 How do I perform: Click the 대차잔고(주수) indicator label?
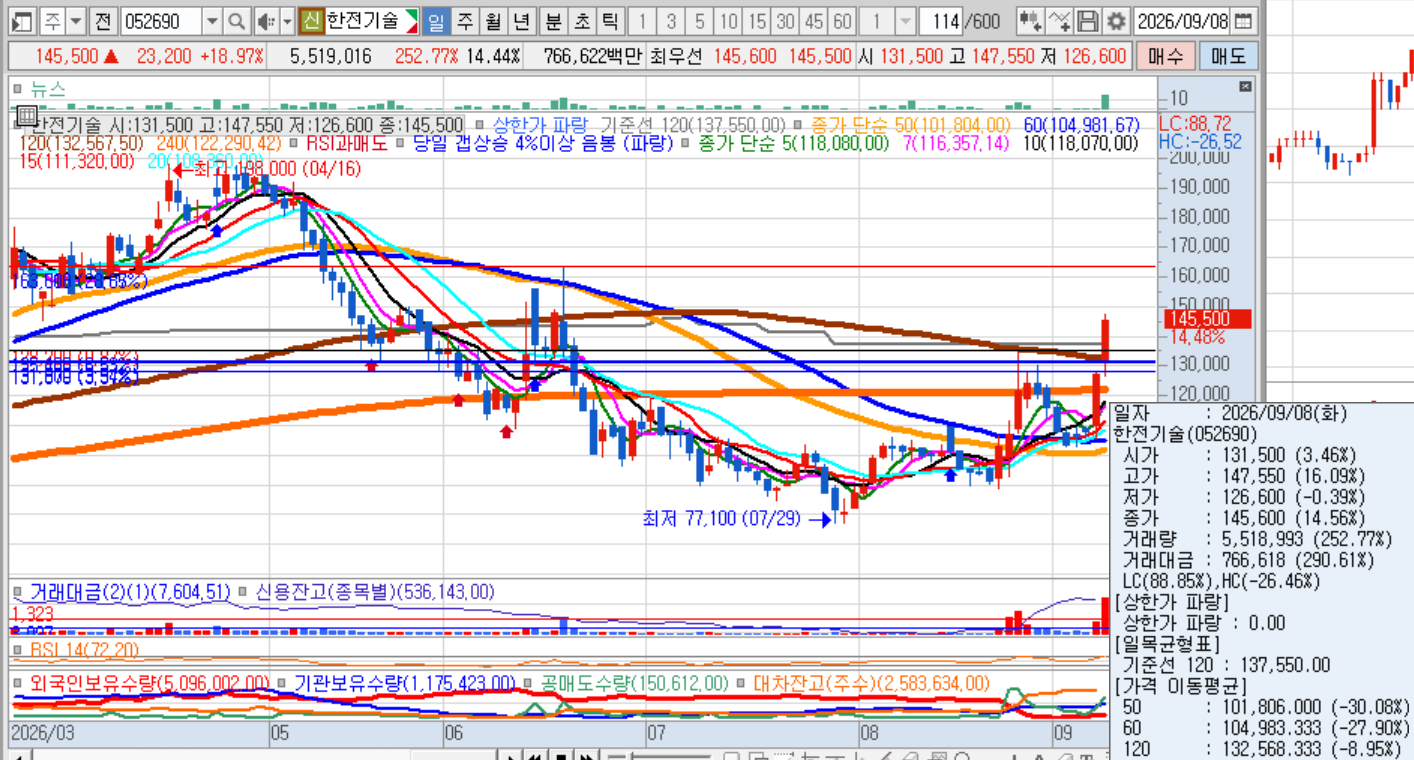pos(871,684)
